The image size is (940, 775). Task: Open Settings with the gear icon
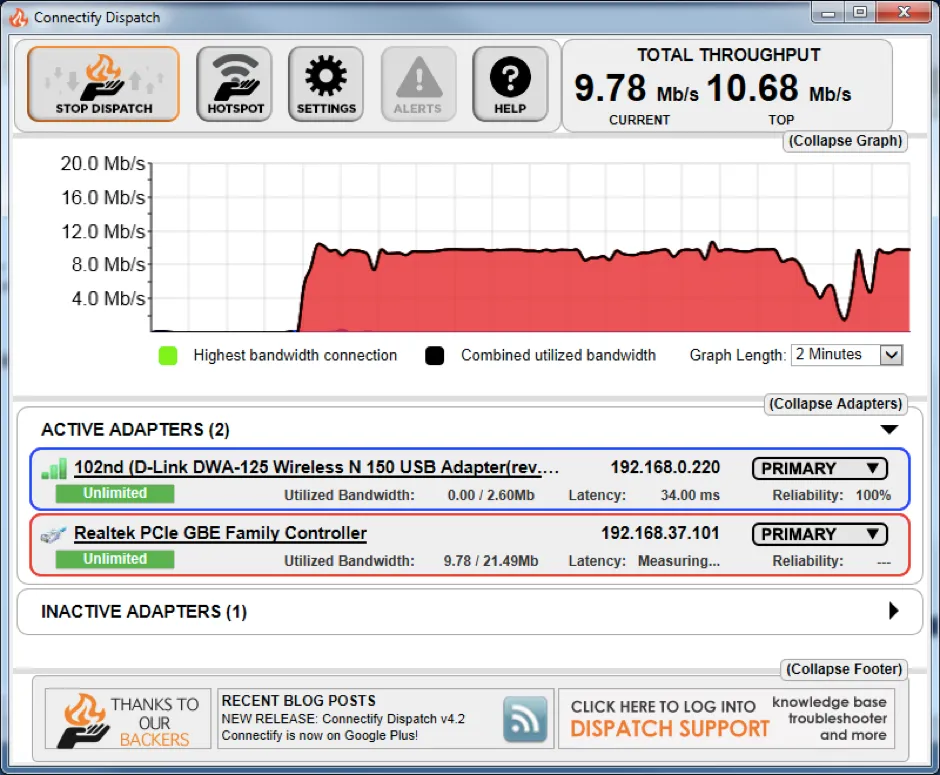(326, 84)
